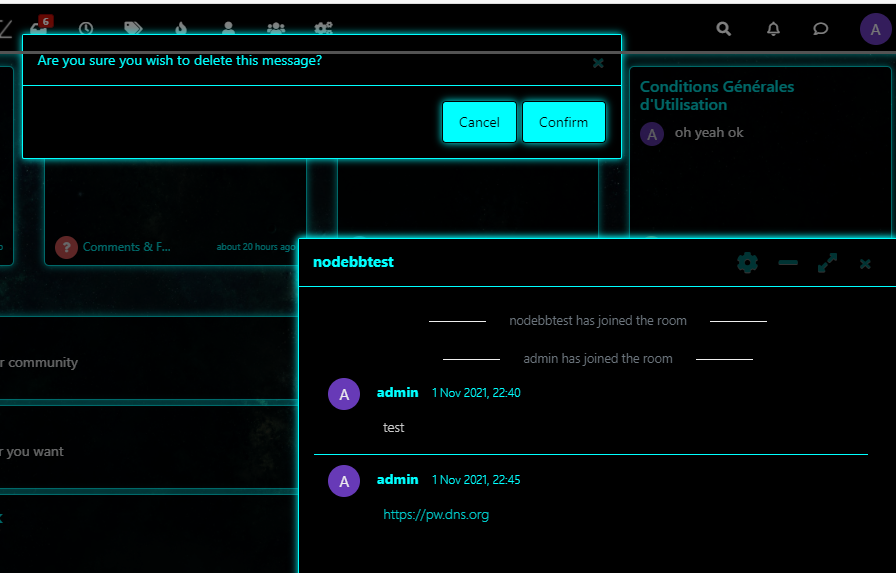Open the https://pw.dns.org link

(x=436, y=515)
